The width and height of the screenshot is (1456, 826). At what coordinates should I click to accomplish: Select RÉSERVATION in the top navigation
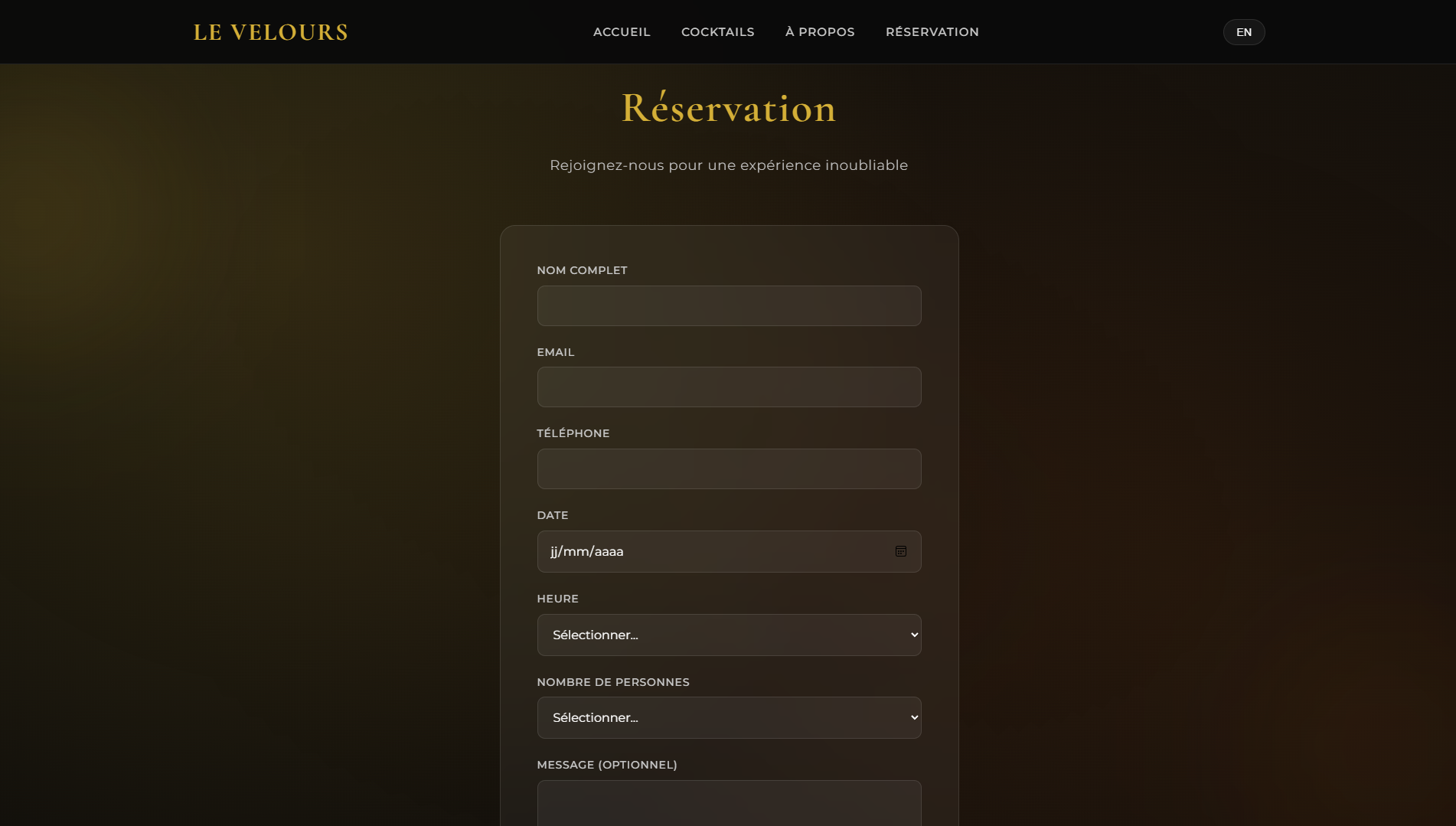point(932,32)
